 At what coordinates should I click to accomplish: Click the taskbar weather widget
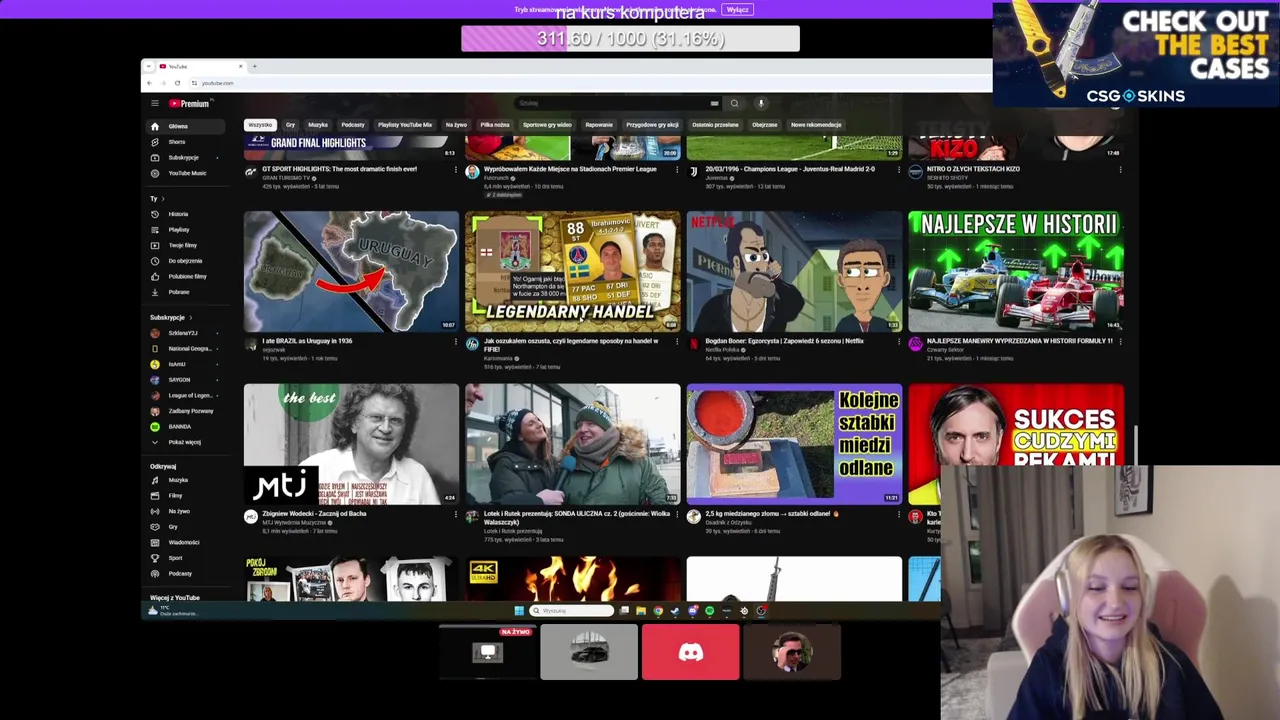pyautogui.click(x=172, y=611)
